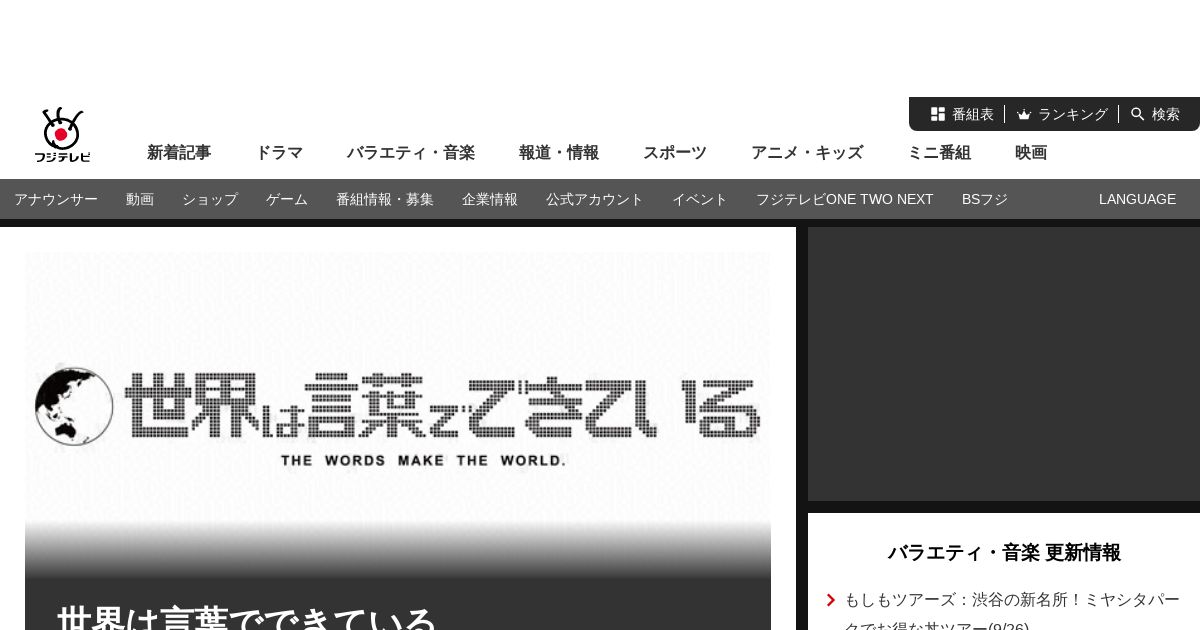Open フジテレビONE TWO NEXT link
Screen dimensions: 1200x630
tap(845, 199)
